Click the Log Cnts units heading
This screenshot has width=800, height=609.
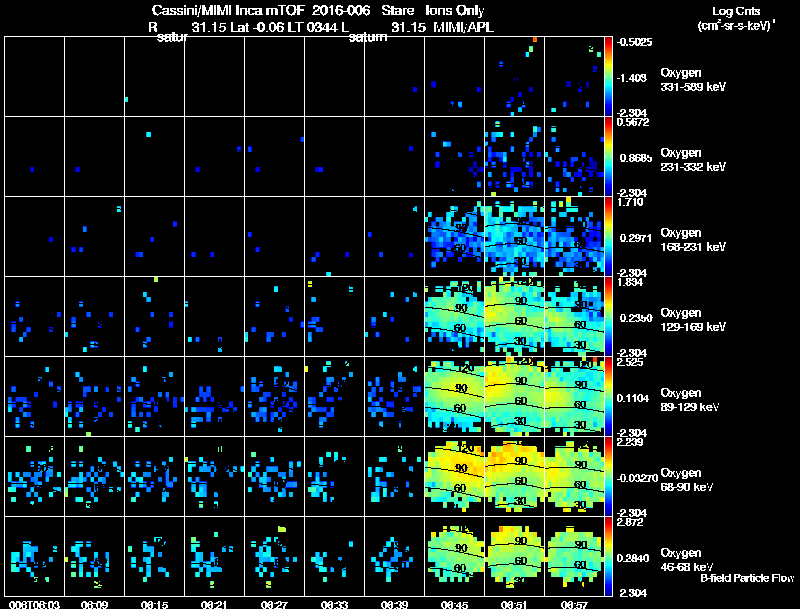click(736, 18)
